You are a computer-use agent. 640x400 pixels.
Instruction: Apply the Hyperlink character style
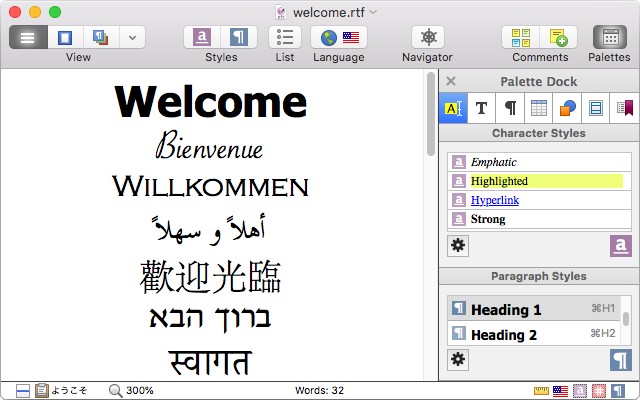coord(539,200)
